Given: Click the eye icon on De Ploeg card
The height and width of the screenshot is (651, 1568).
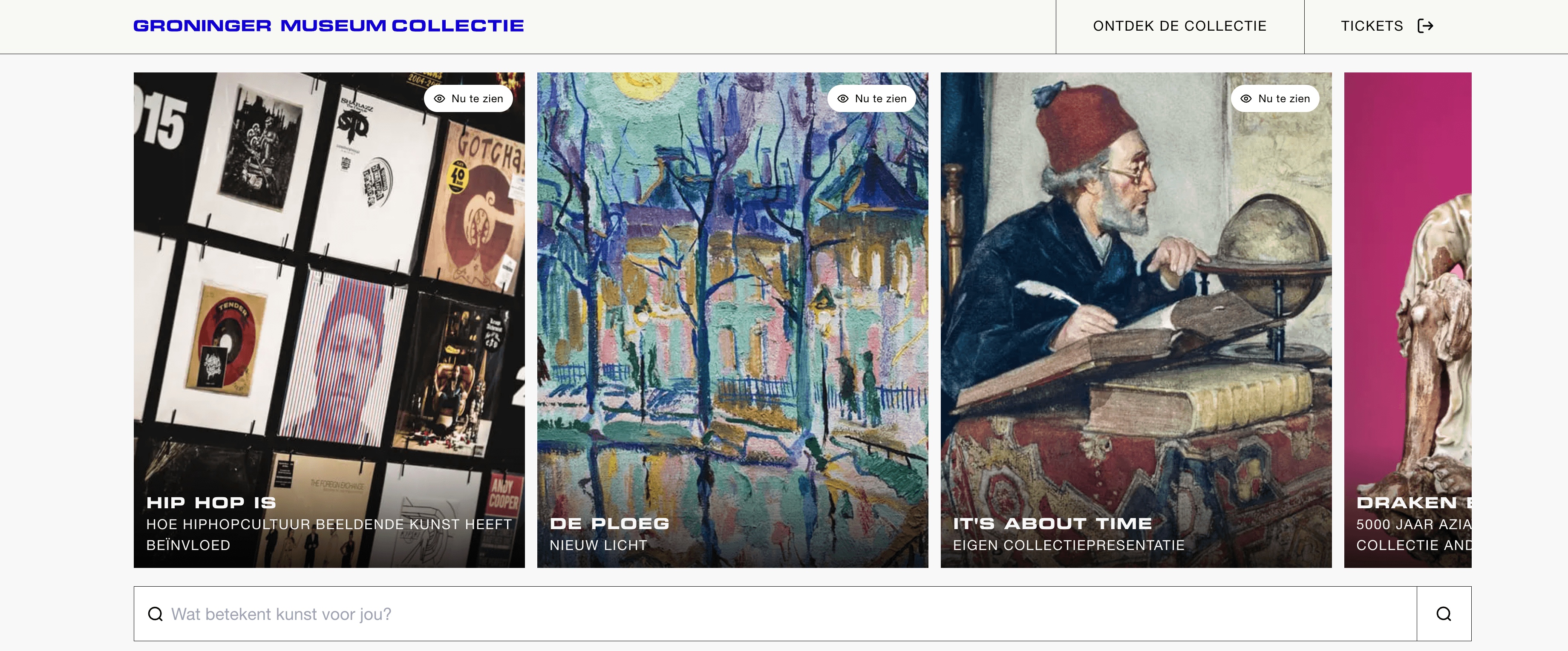Looking at the screenshot, I should [x=843, y=98].
